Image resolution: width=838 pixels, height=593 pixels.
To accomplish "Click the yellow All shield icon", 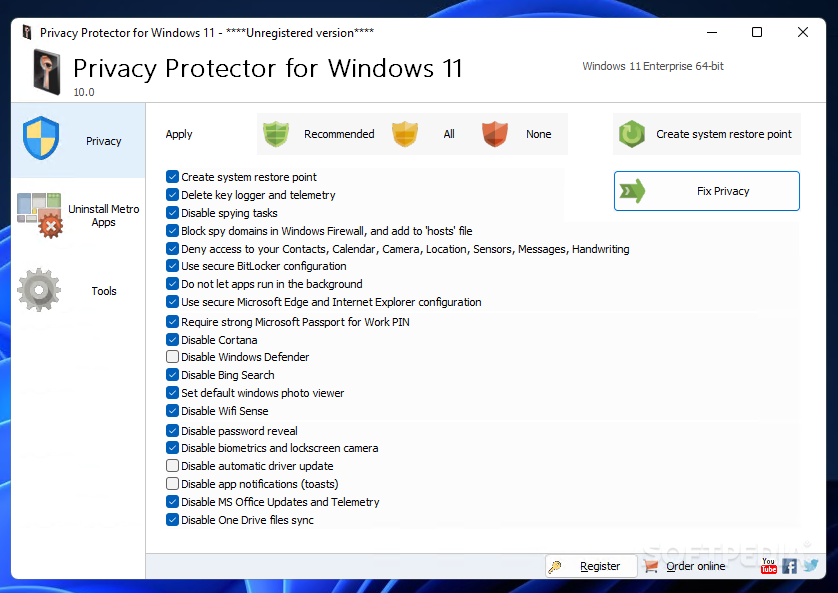I will (x=404, y=134).
